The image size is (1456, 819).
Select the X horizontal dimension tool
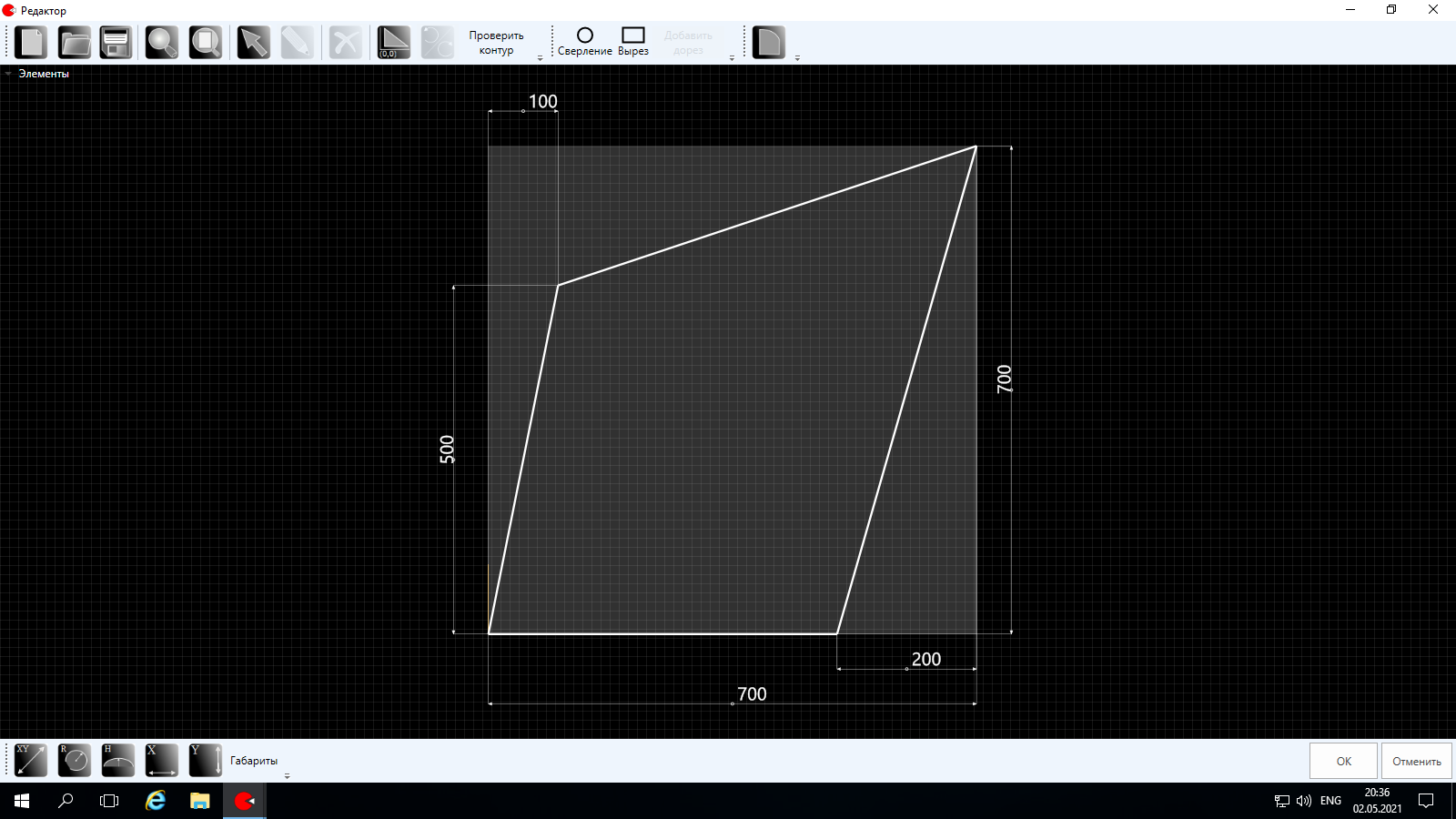(162, 760)
